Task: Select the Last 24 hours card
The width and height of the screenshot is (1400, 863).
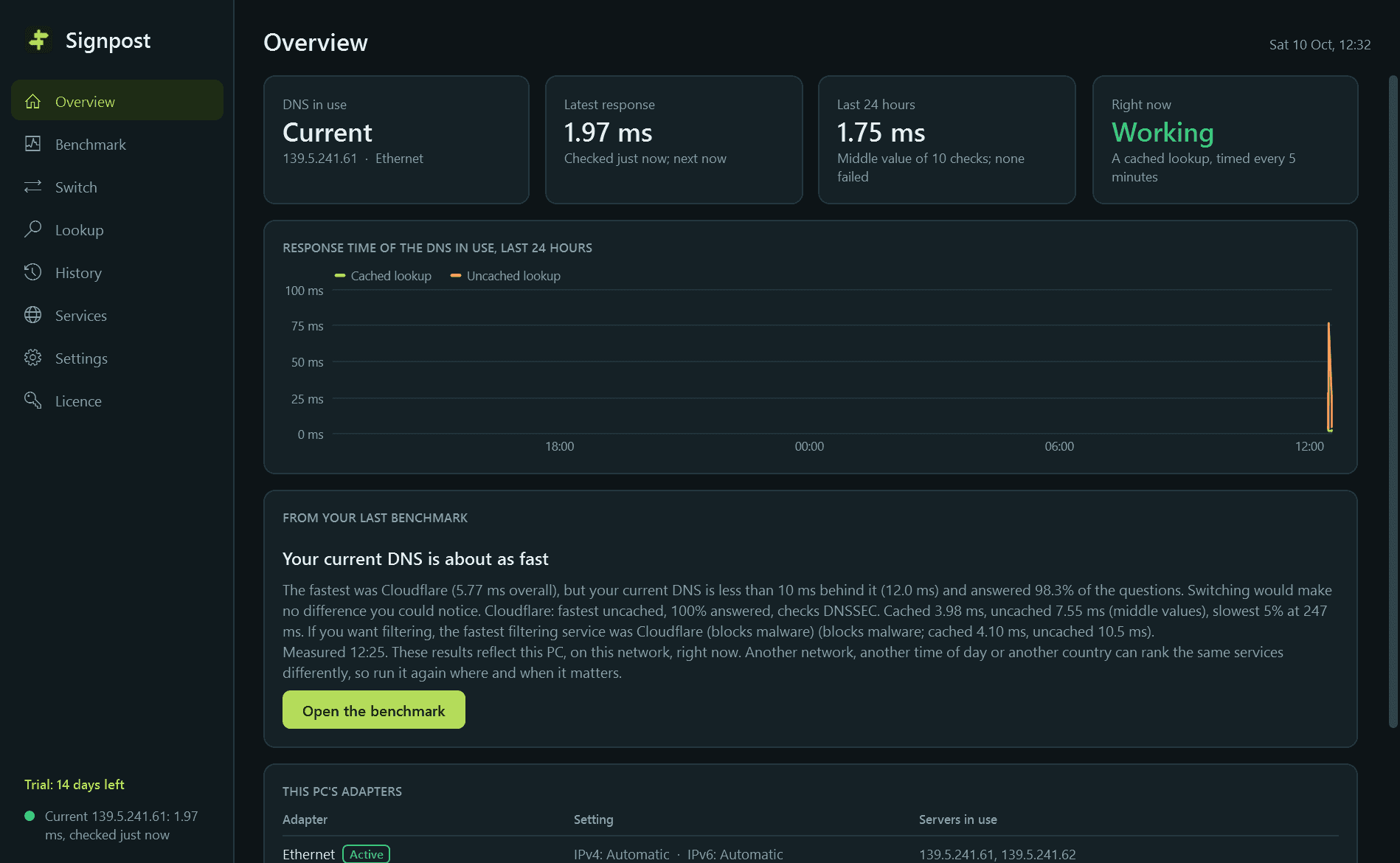Action: (x=947, y=139)
